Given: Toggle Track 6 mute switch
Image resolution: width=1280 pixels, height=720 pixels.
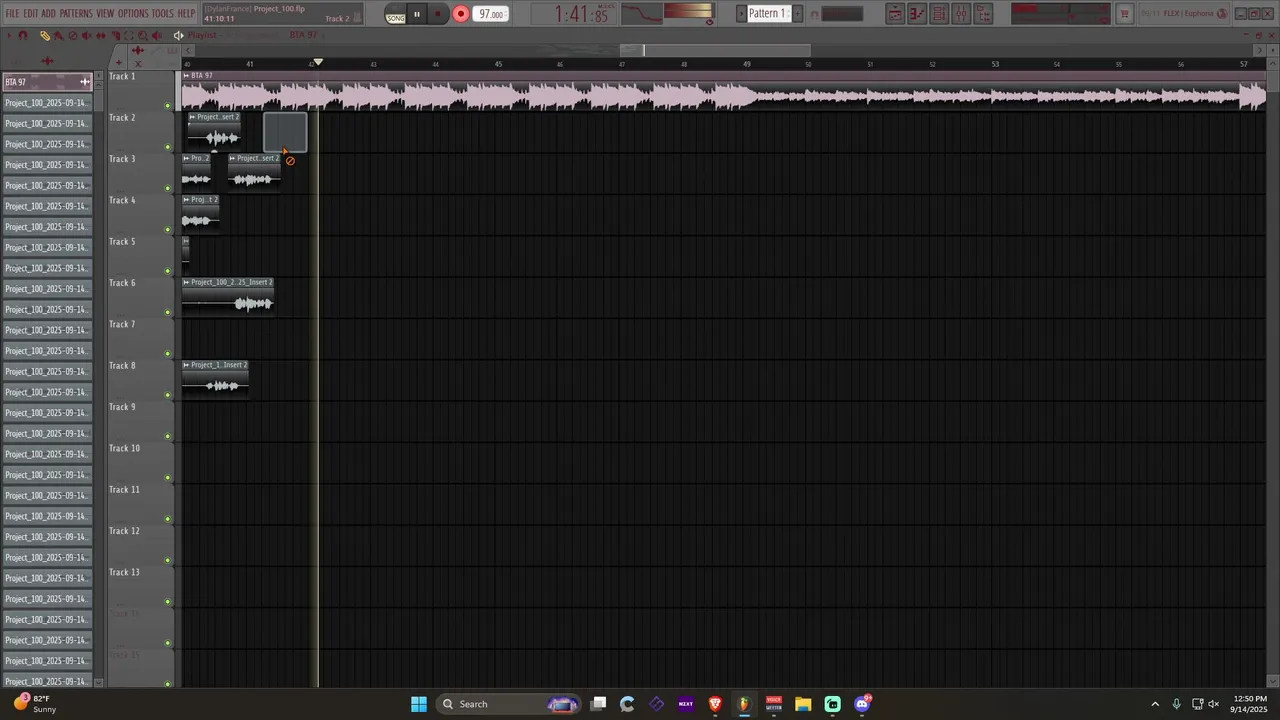Looking at the screenshot, I should click(168, 312).
